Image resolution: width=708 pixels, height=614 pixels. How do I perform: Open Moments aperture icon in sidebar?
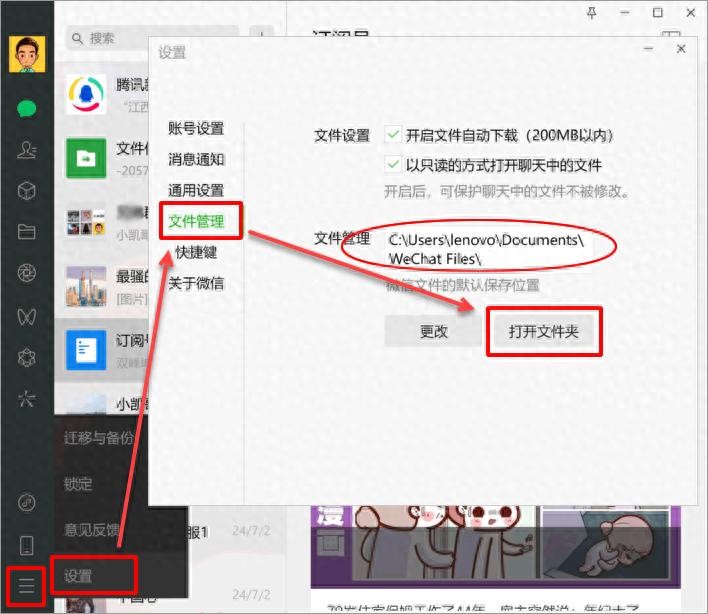click(x=27, y=274)
